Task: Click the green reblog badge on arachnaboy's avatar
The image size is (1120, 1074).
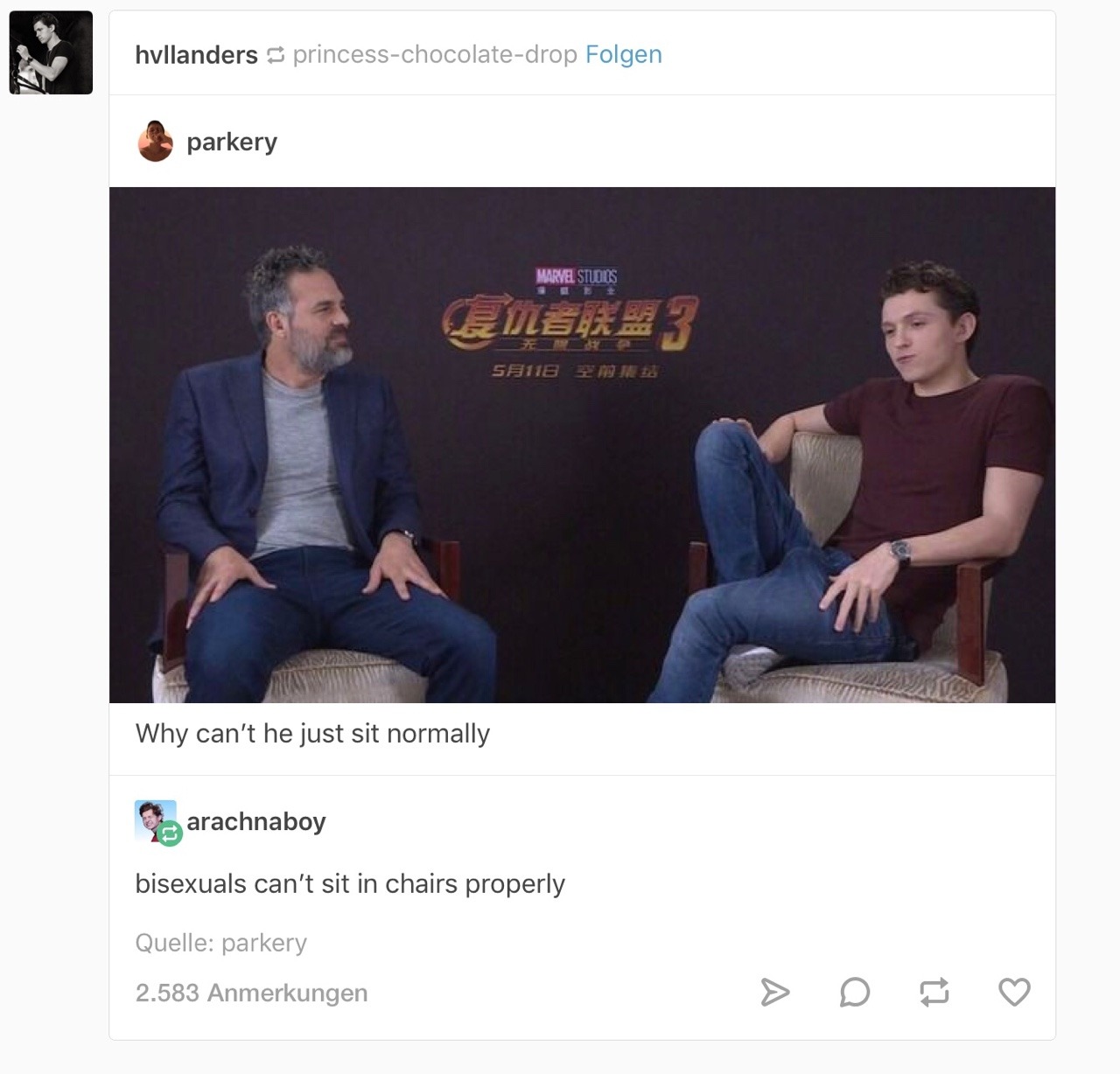Action: 171,833
